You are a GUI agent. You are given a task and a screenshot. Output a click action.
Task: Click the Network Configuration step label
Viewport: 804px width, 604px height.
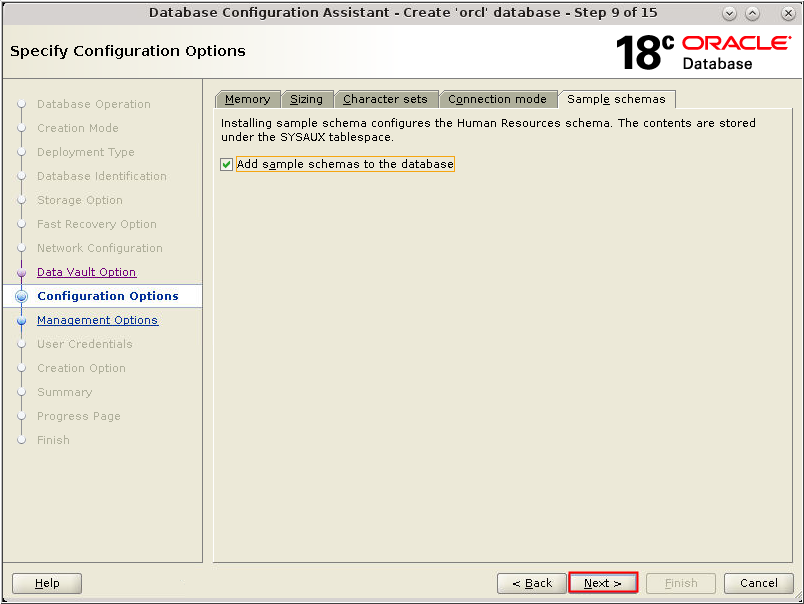[x=99, y=248]
